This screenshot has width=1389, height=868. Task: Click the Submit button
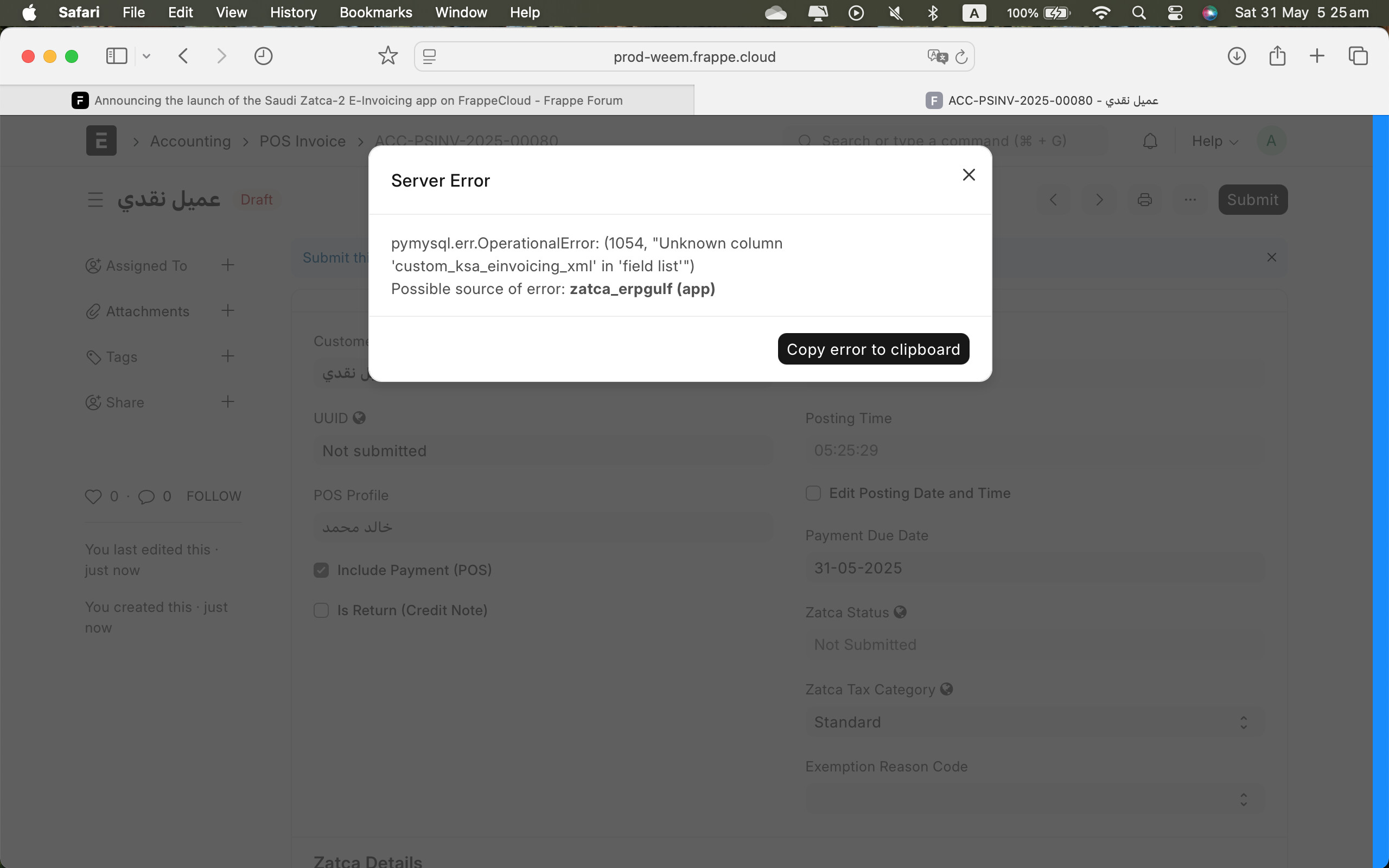pos(1252,200)
